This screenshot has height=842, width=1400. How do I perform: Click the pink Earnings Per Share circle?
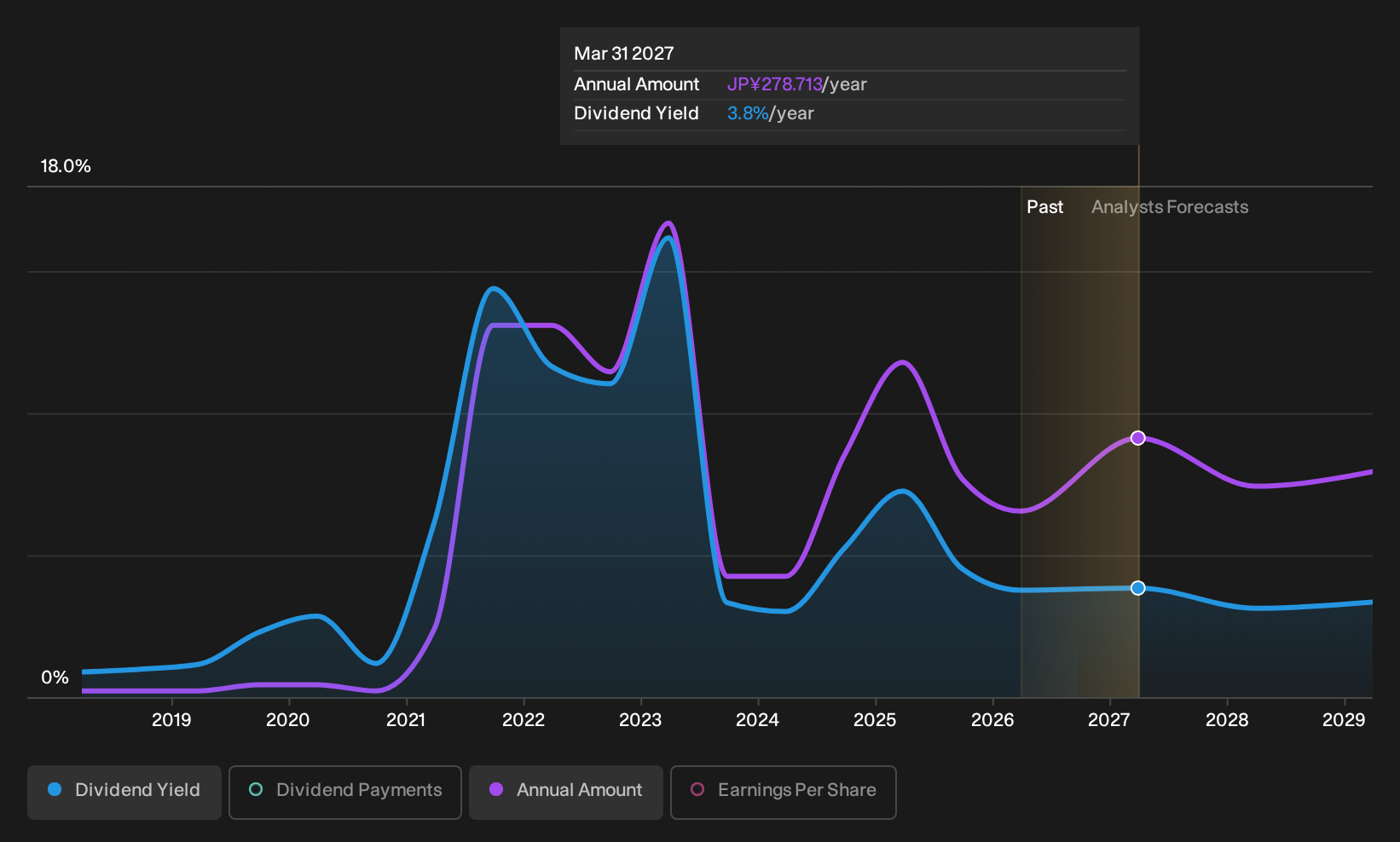[697, 789]
